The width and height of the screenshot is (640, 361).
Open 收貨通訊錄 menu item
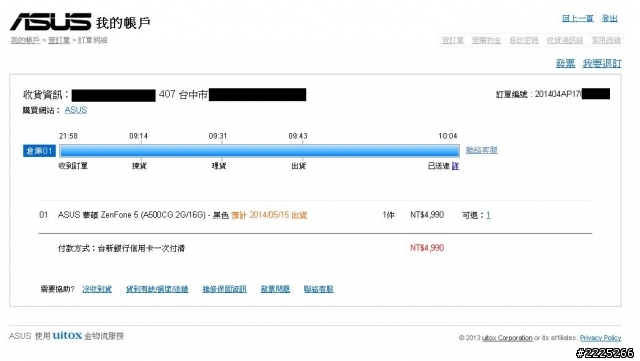click(x=565, y=40)
